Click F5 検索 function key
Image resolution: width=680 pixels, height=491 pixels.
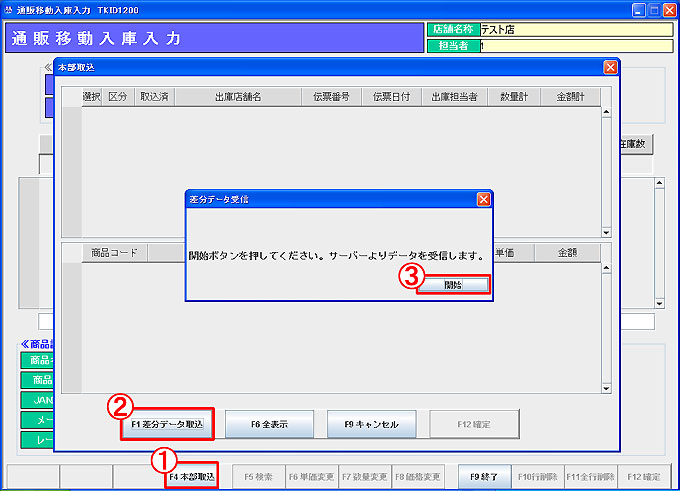click(x=258, y=477)
